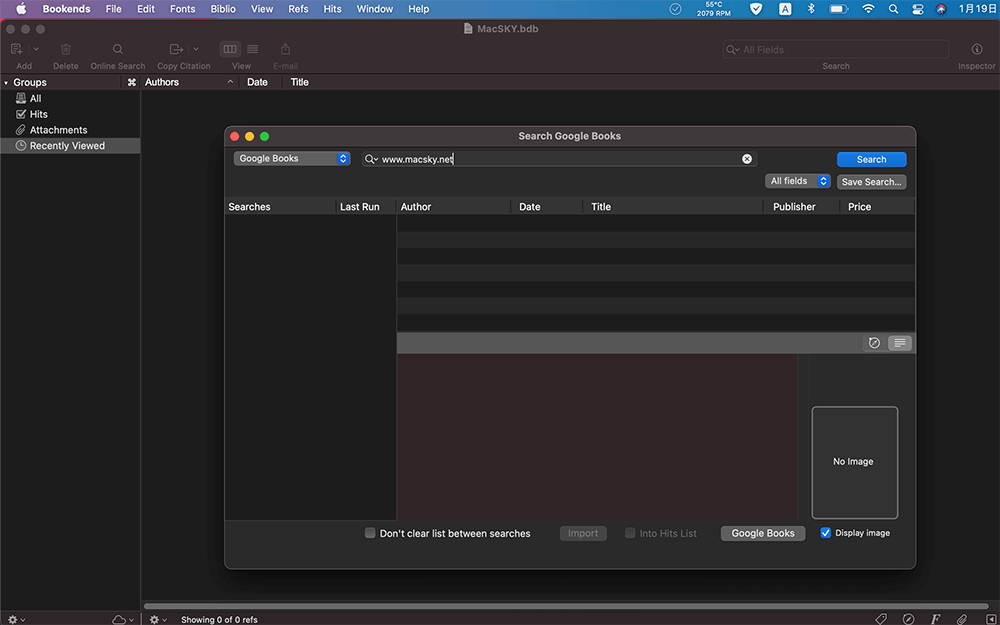
Task: Click the search field containing www.macsky.net
Action: click(559, 159)
